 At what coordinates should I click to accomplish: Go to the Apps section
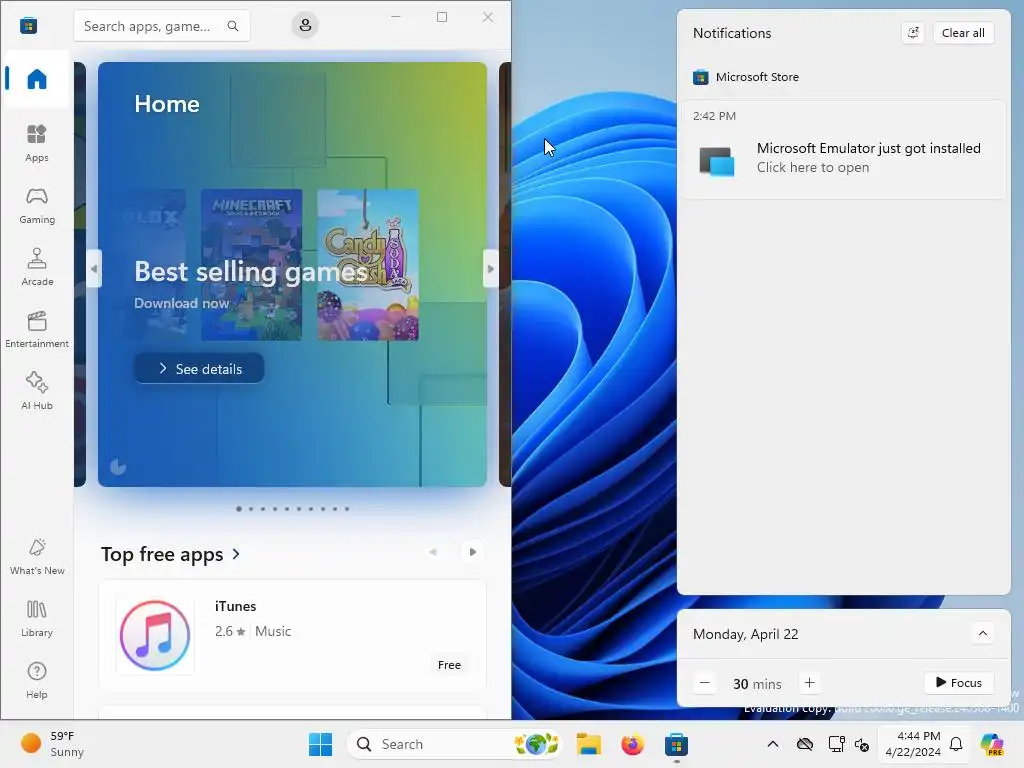[x=37, y=144]
